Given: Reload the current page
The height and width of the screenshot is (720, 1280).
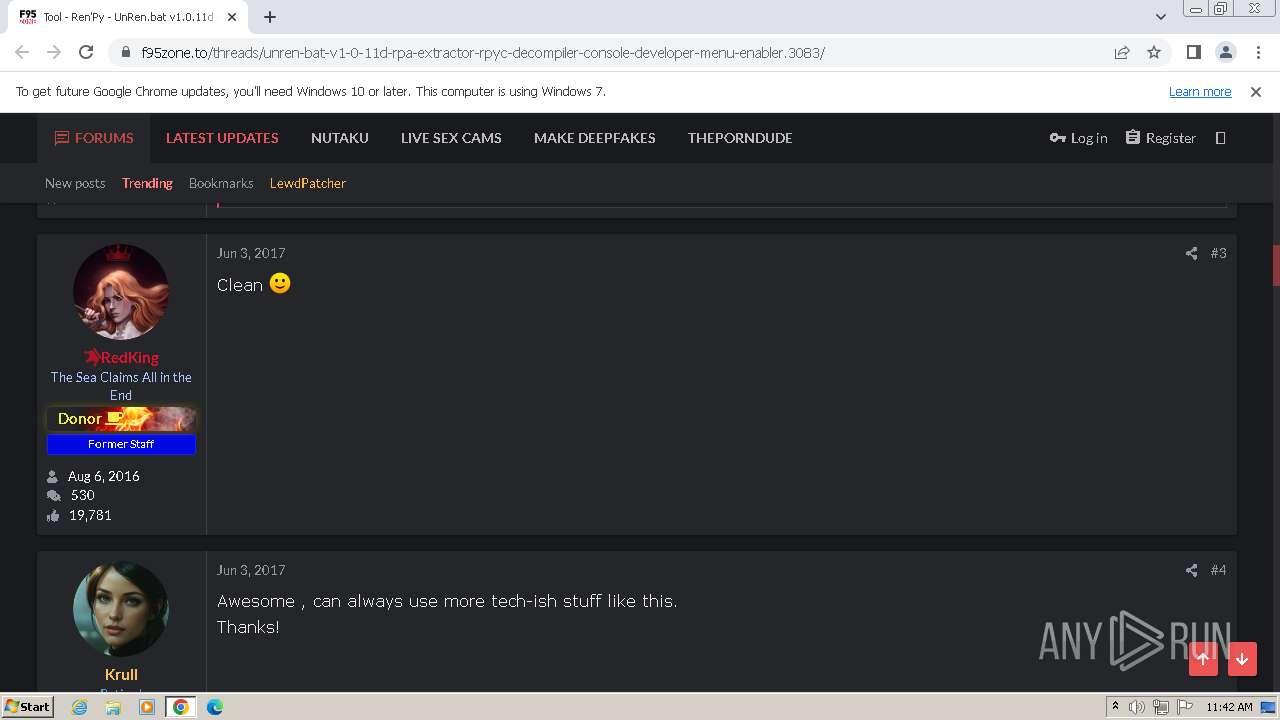Looking at the screenshot, I should click(x=86, y=52).
